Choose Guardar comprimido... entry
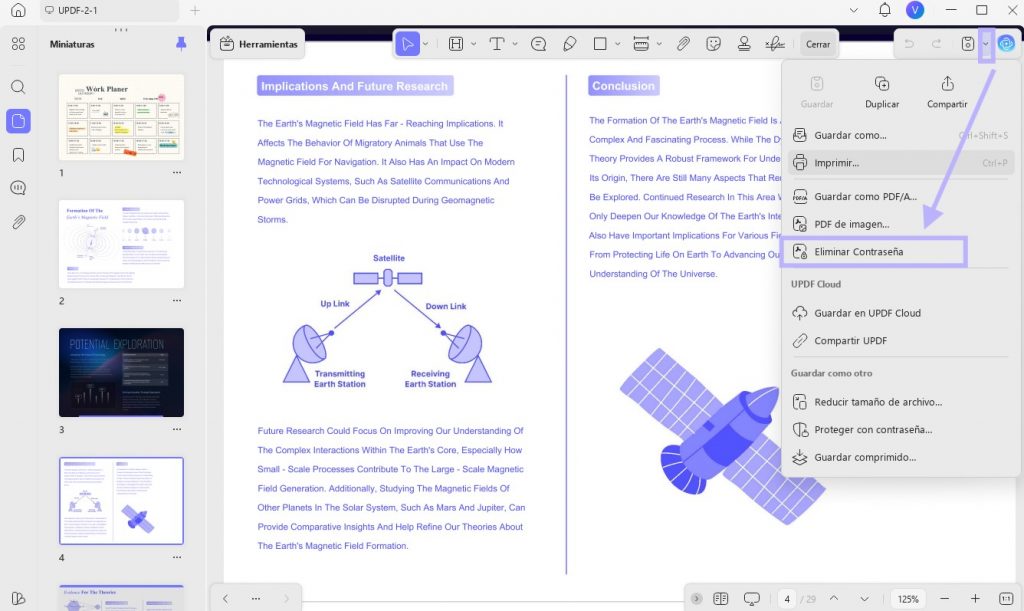The image size is (1024, 611). pos(901,457)
